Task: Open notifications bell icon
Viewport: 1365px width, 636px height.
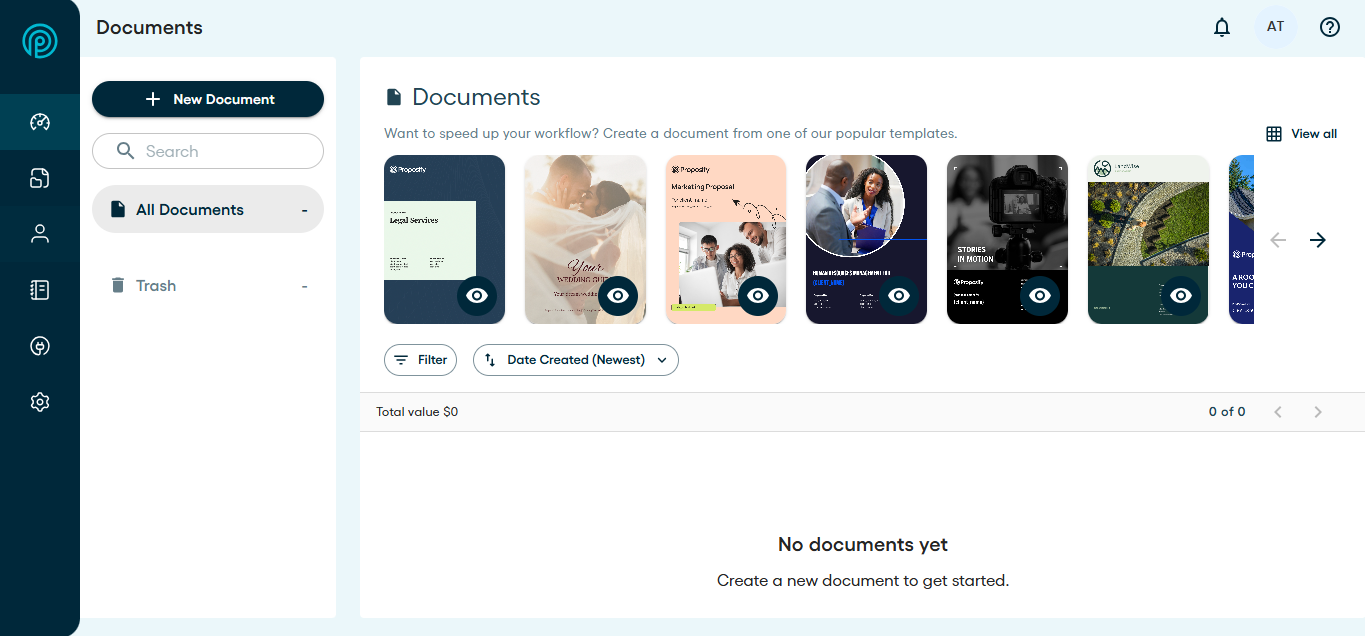Action: point(1222,28)
